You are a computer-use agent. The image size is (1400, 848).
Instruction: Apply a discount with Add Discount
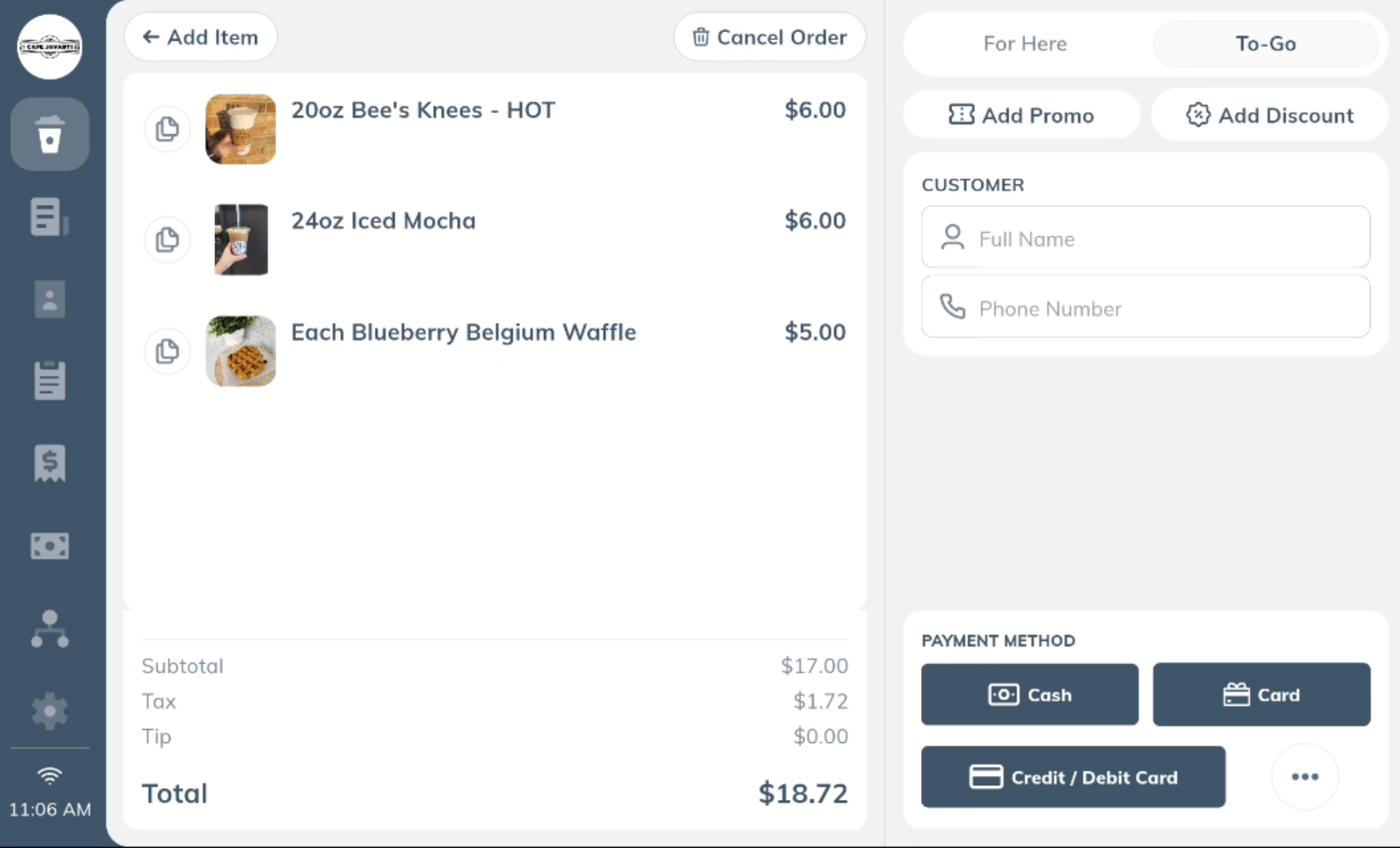pyautogui.click(x=1269, y=114)
